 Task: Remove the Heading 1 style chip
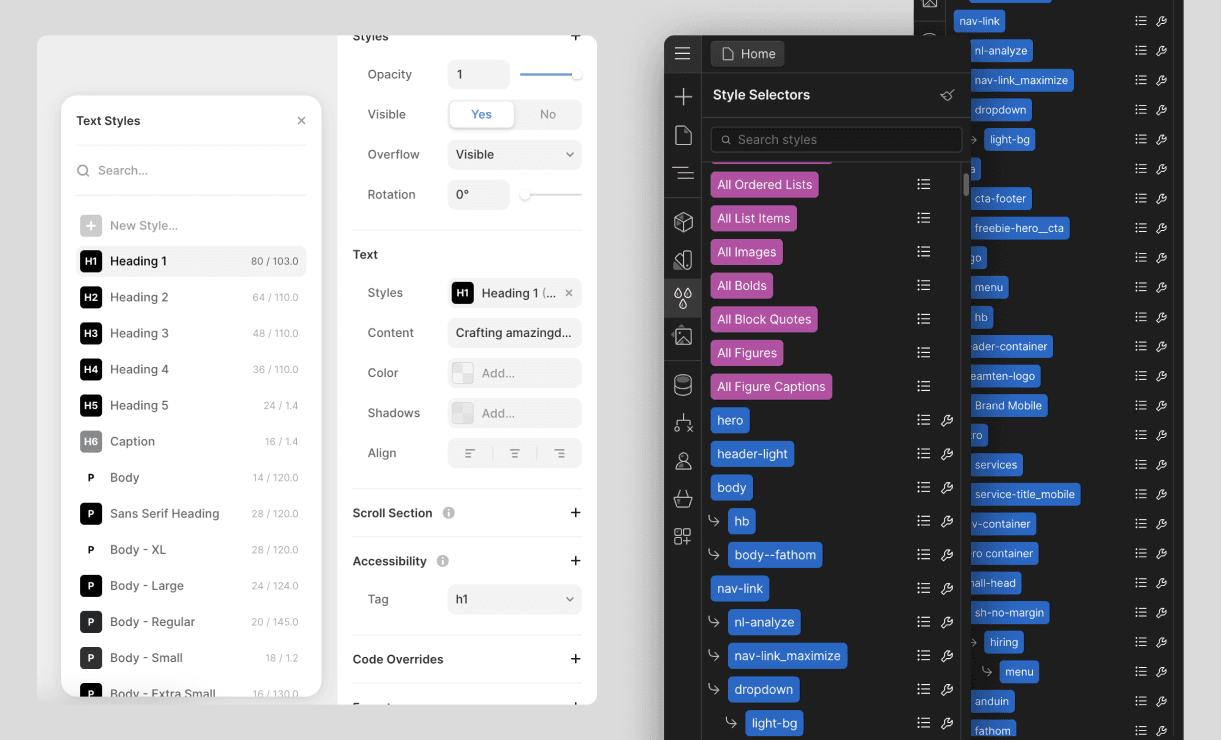(x=568, y=293)
